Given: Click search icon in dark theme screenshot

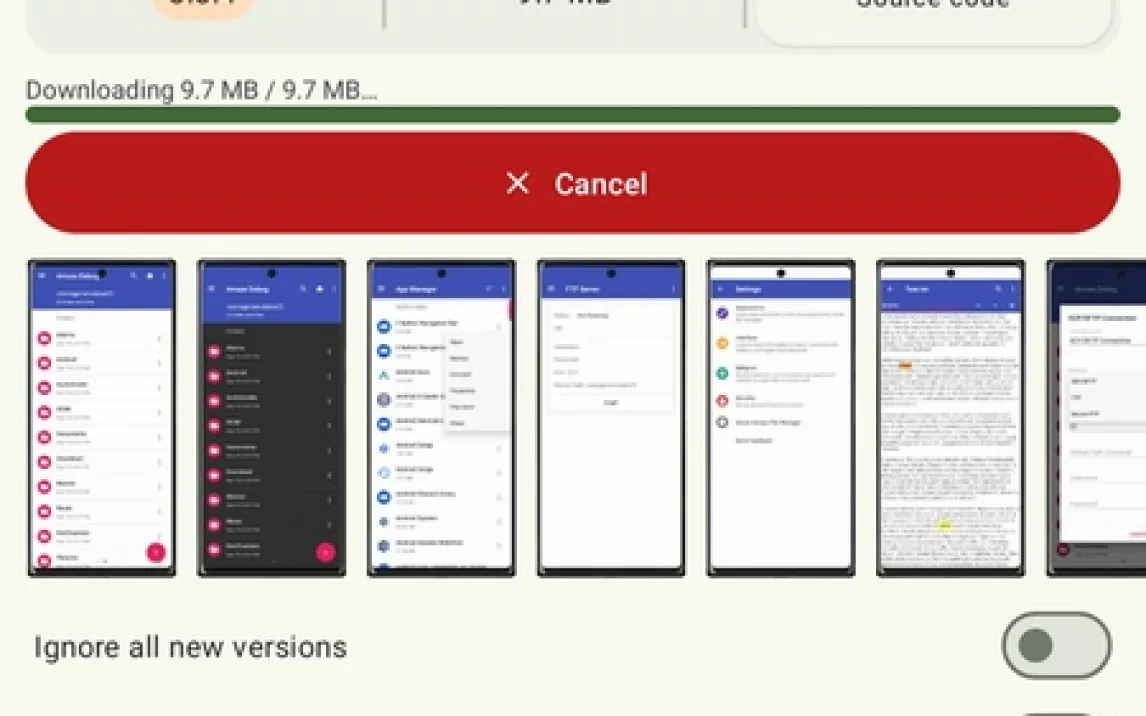Looking at the screenshot, I should point(303,289).
